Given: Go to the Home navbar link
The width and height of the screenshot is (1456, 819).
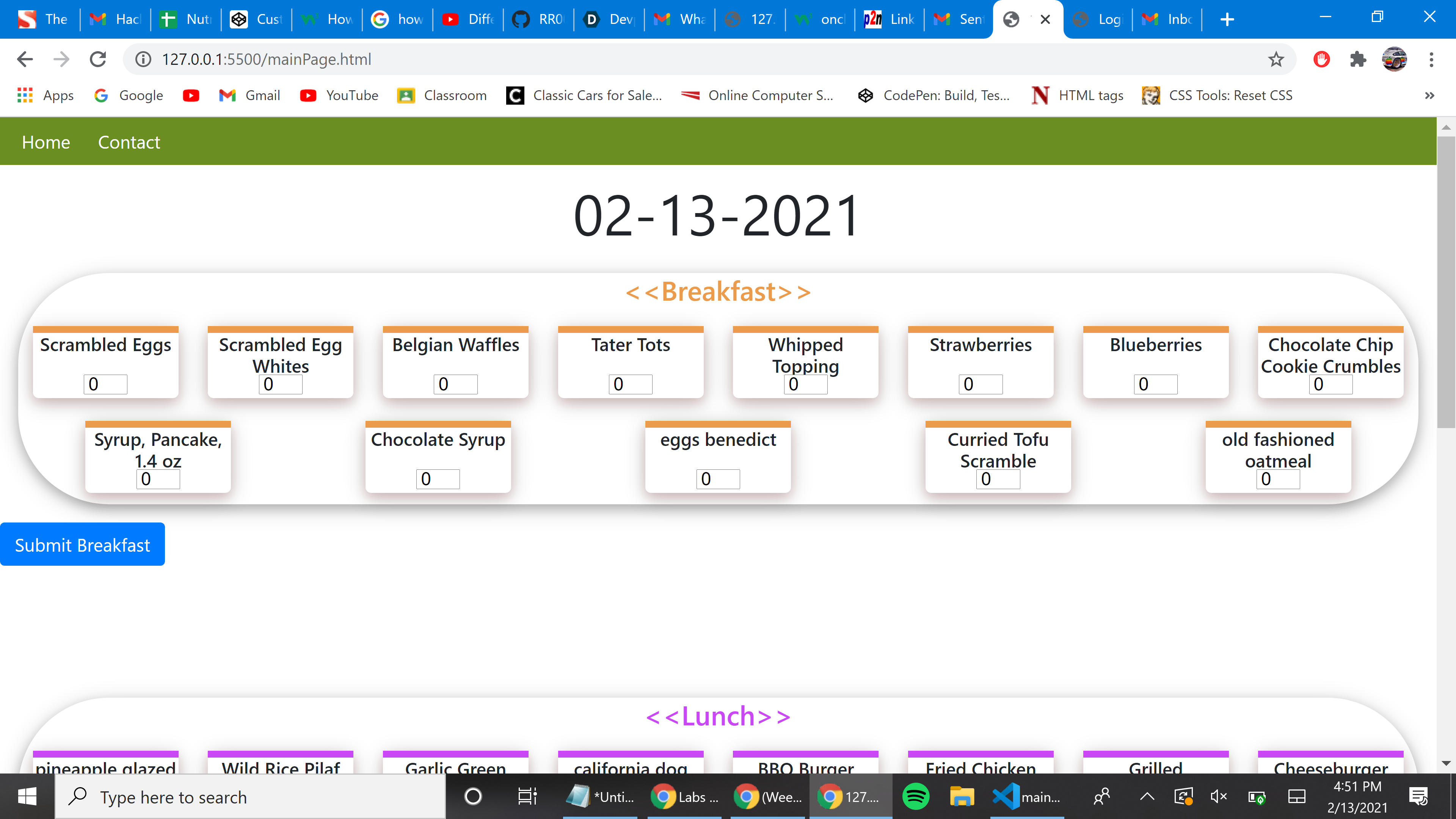Looking at the screenshot, I should pos(46,143).
